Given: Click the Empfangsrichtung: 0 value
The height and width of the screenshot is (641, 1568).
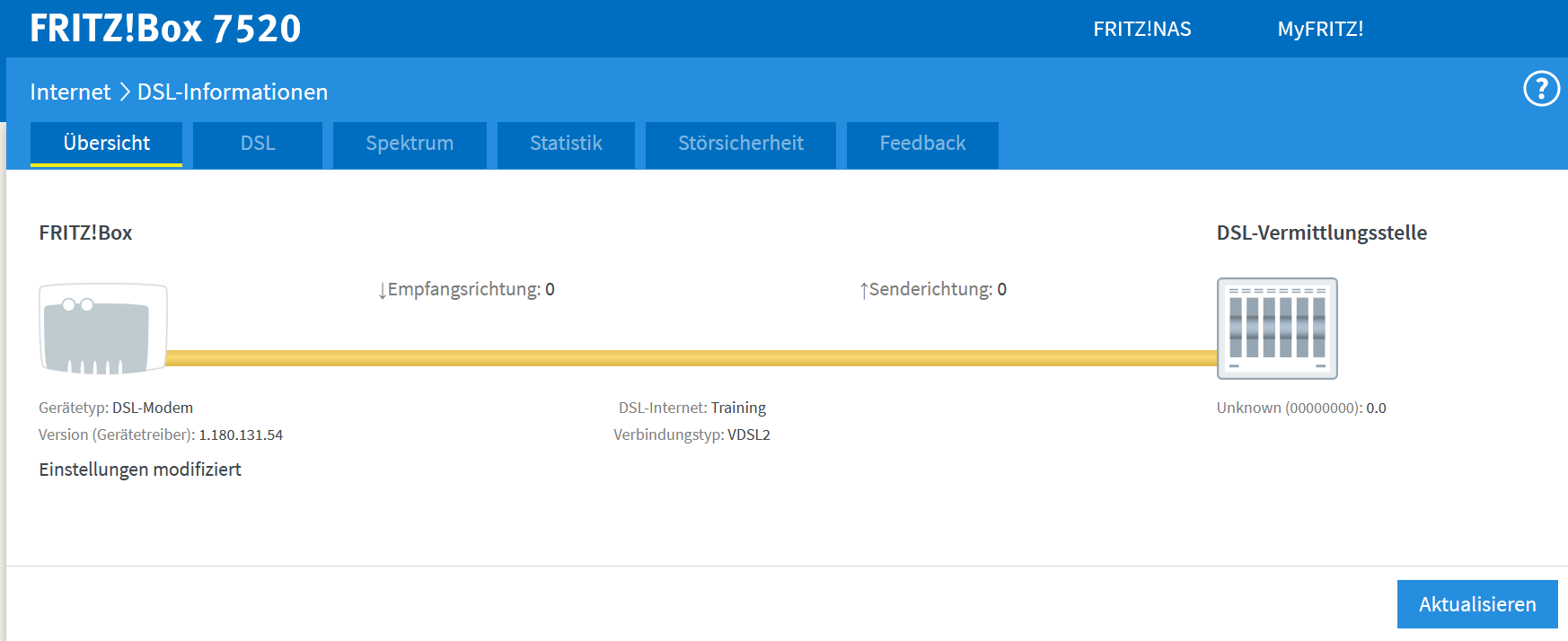Looking at the screenshot, I should pos(466,289).
